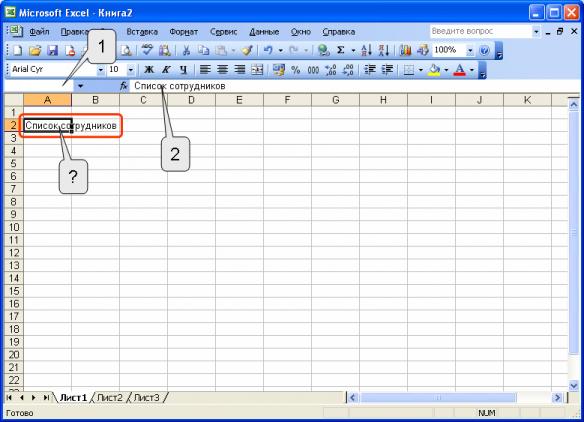Viewport: 584px width, 422px height.
Task: Click the Cut scissors icon
Action: pyautogui.click(x=186, y=50)
